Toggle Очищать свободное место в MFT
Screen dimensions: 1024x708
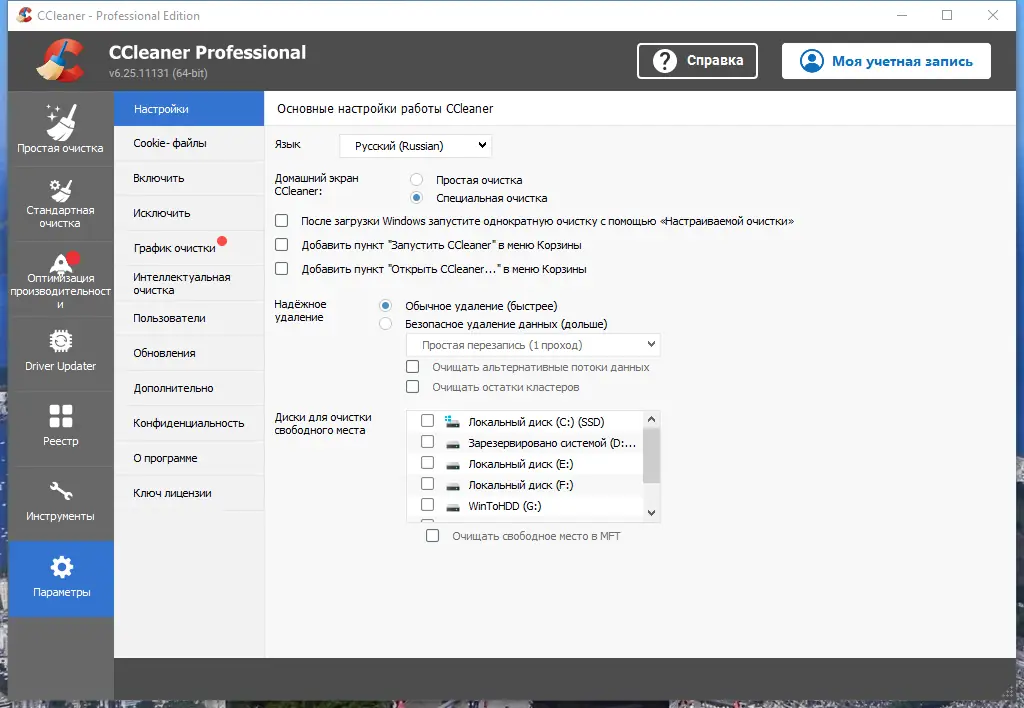pyautogui.click(x=432, y=536)
